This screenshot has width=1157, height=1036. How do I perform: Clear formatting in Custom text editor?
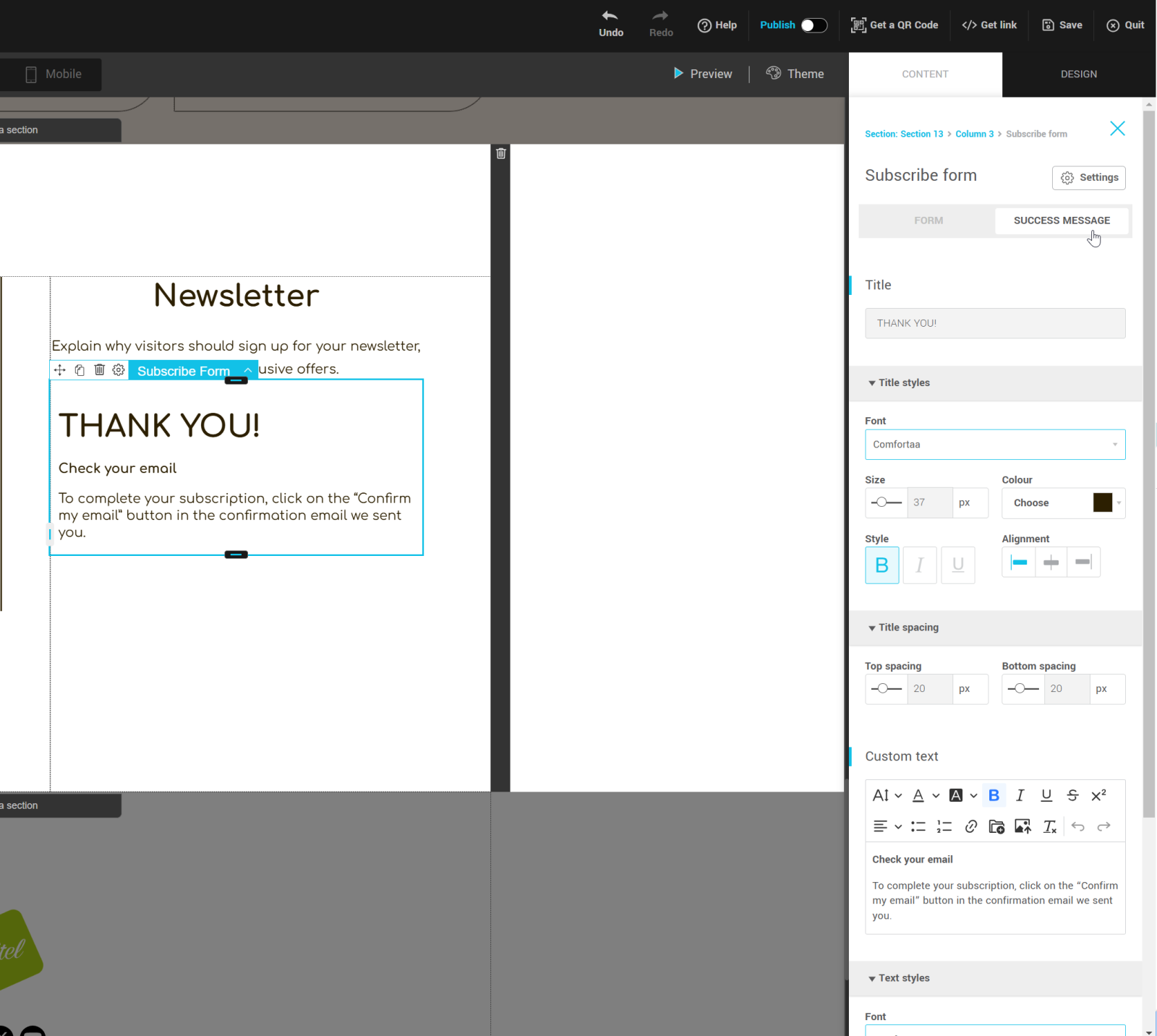tap(1049, 826)
